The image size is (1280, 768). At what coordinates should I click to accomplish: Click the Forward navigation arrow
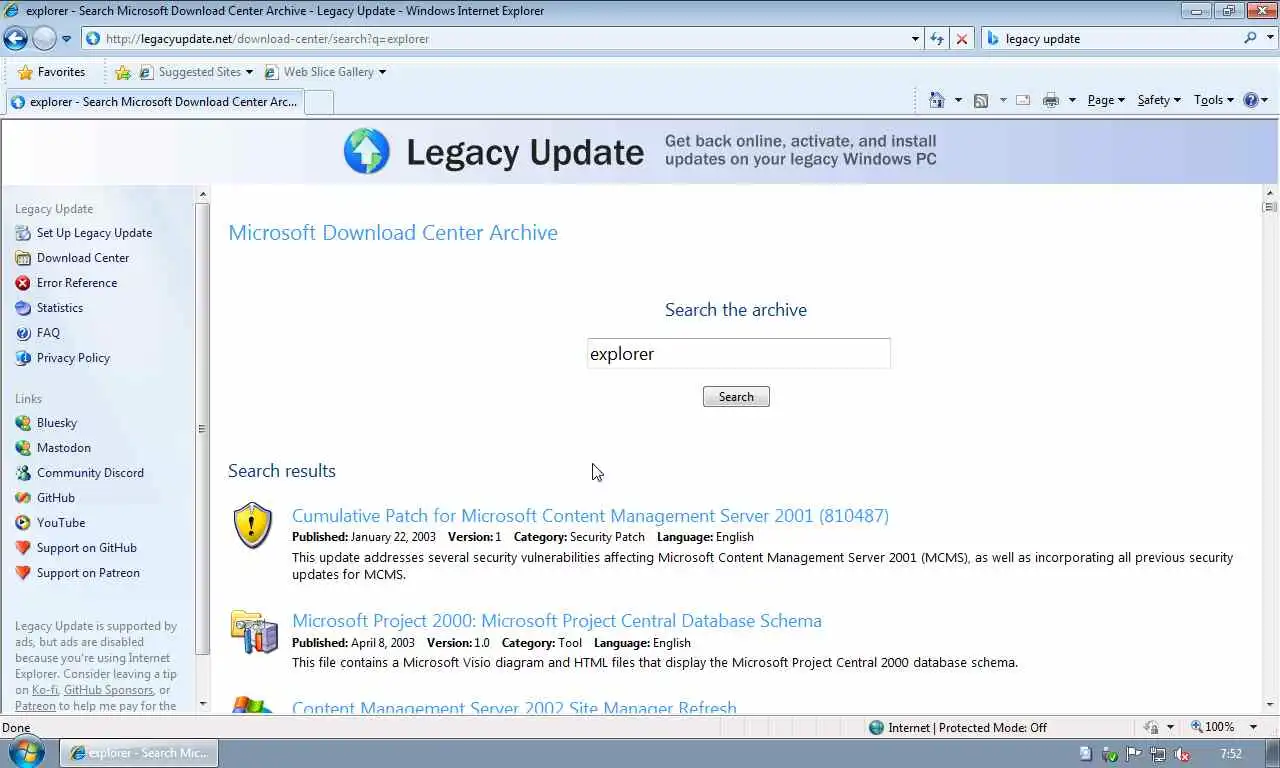pos(44,39)
